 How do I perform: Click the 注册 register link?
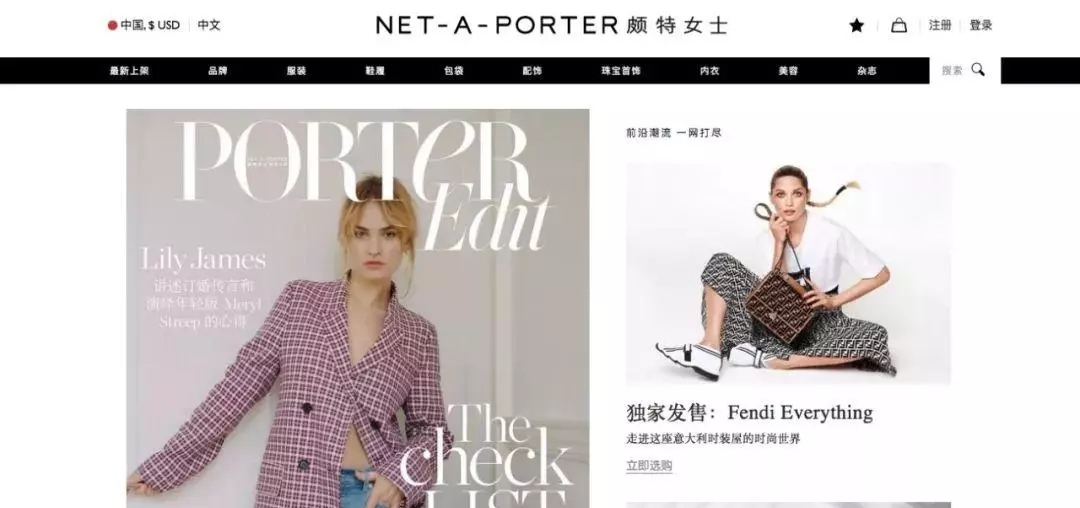[x=939, y=25]
